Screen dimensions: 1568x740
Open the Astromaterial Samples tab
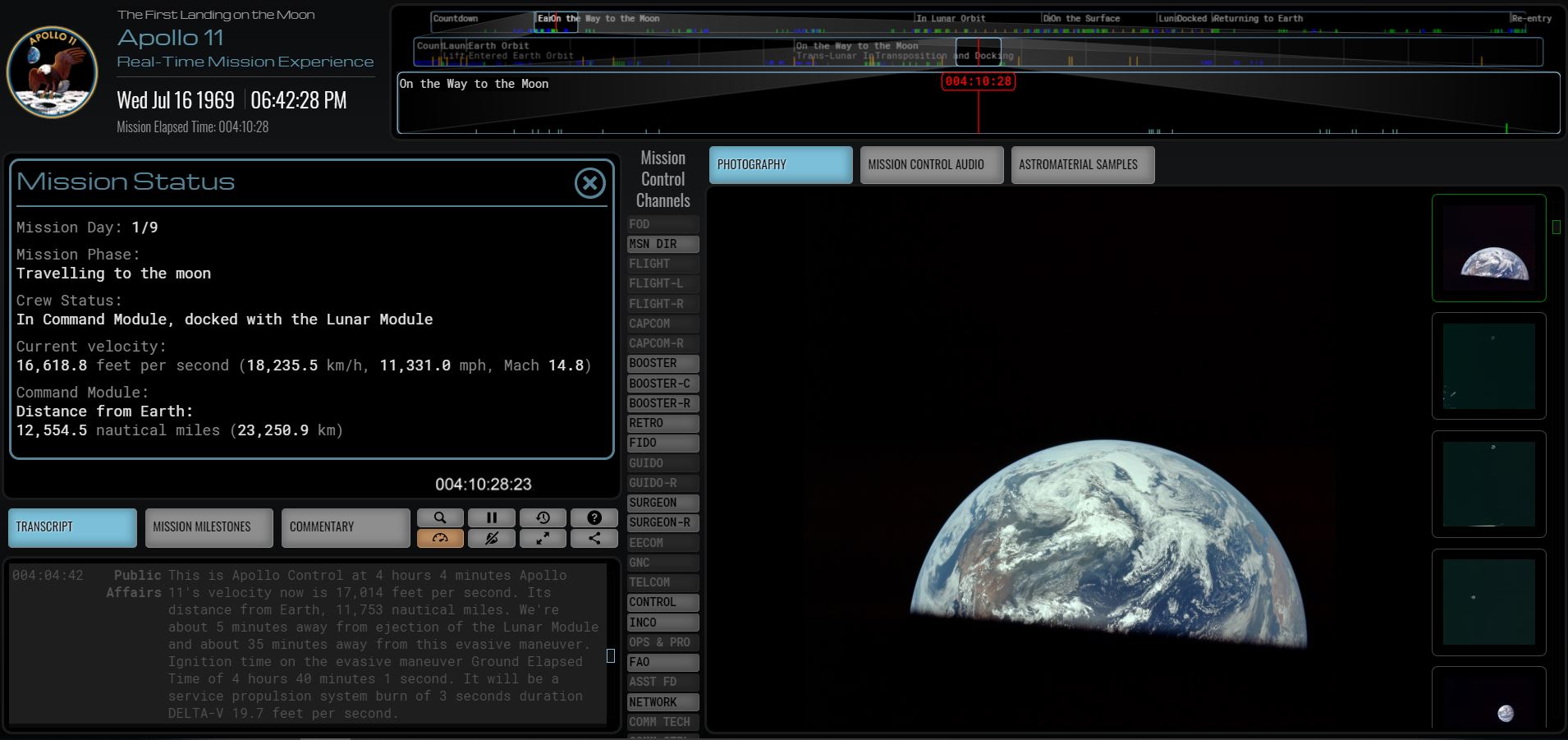(x=1083, y=164)
